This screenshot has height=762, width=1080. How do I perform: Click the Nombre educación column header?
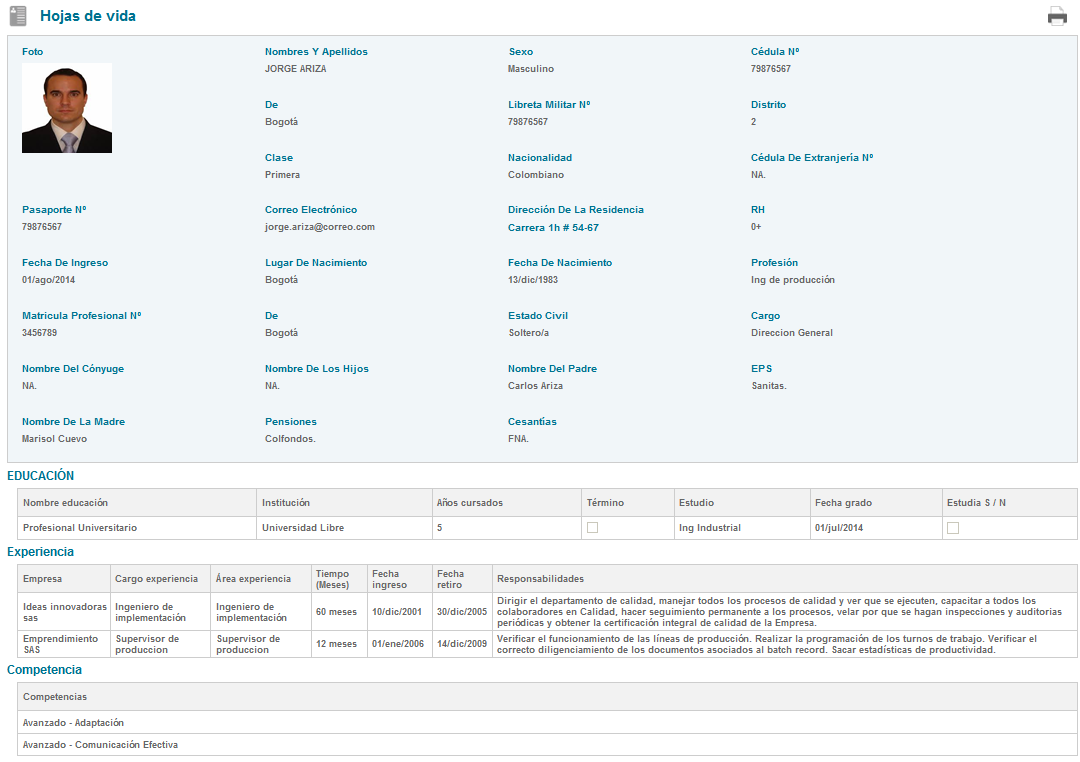[65, 502]
